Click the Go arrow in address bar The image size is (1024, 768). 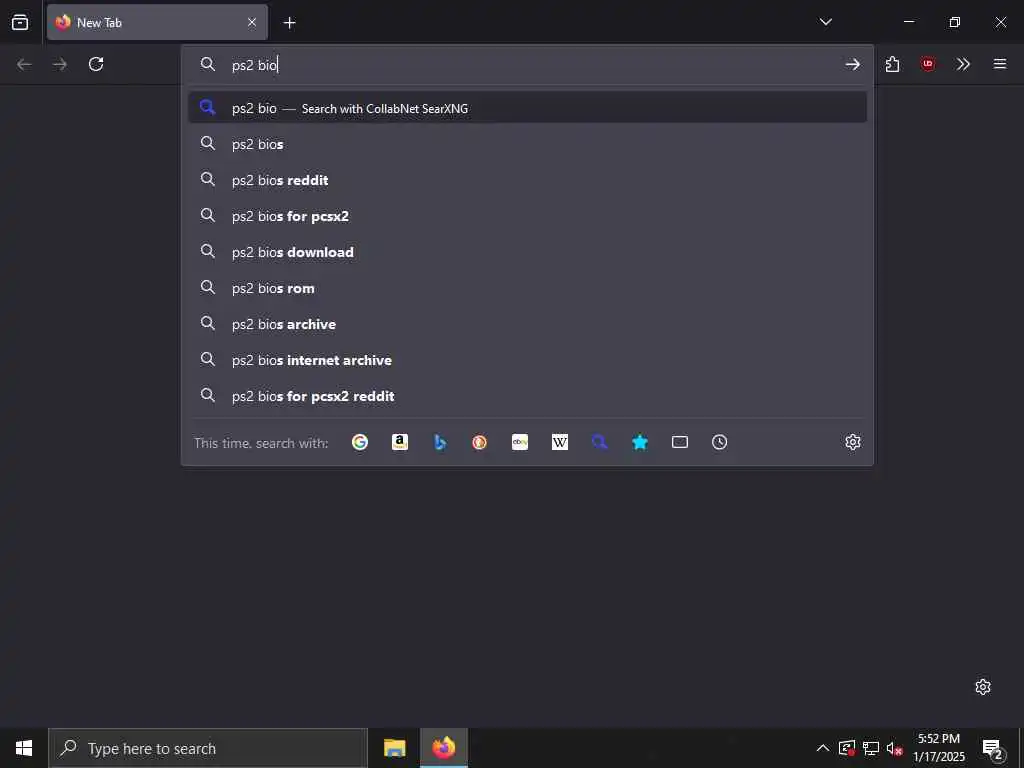(x=852, y=64)
